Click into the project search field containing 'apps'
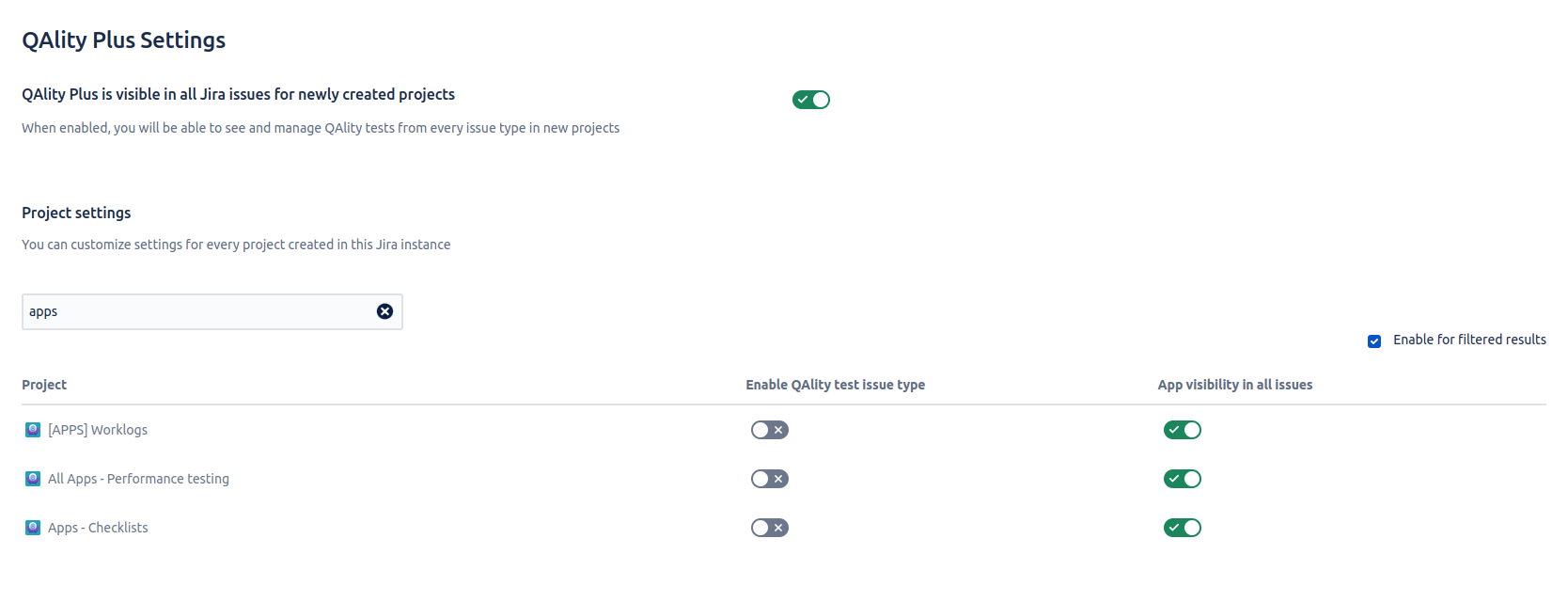Viewport: 1568px width, 602px height. tap(197, 311)
